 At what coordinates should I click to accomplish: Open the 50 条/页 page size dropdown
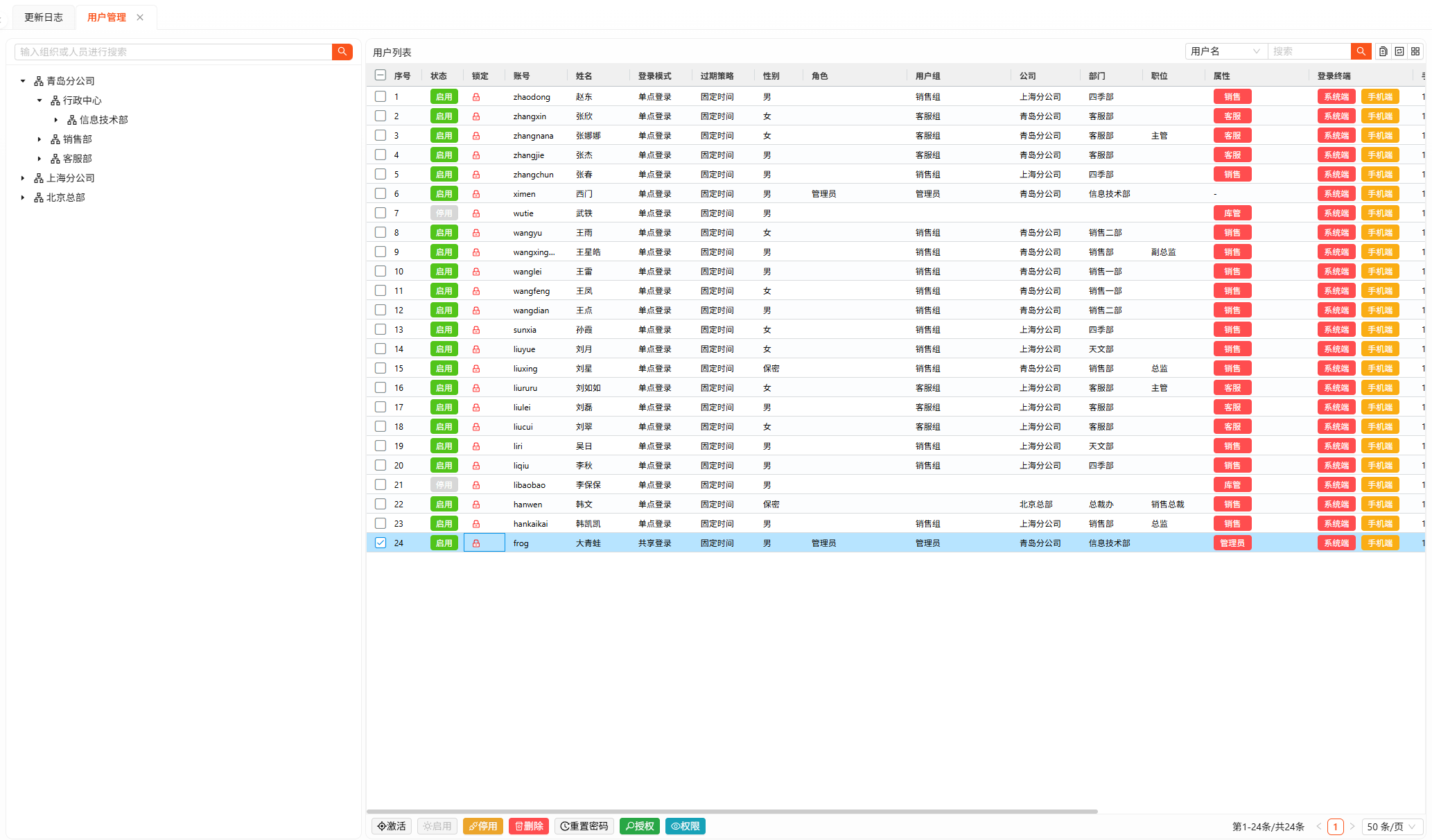(x=1391, y=826)
